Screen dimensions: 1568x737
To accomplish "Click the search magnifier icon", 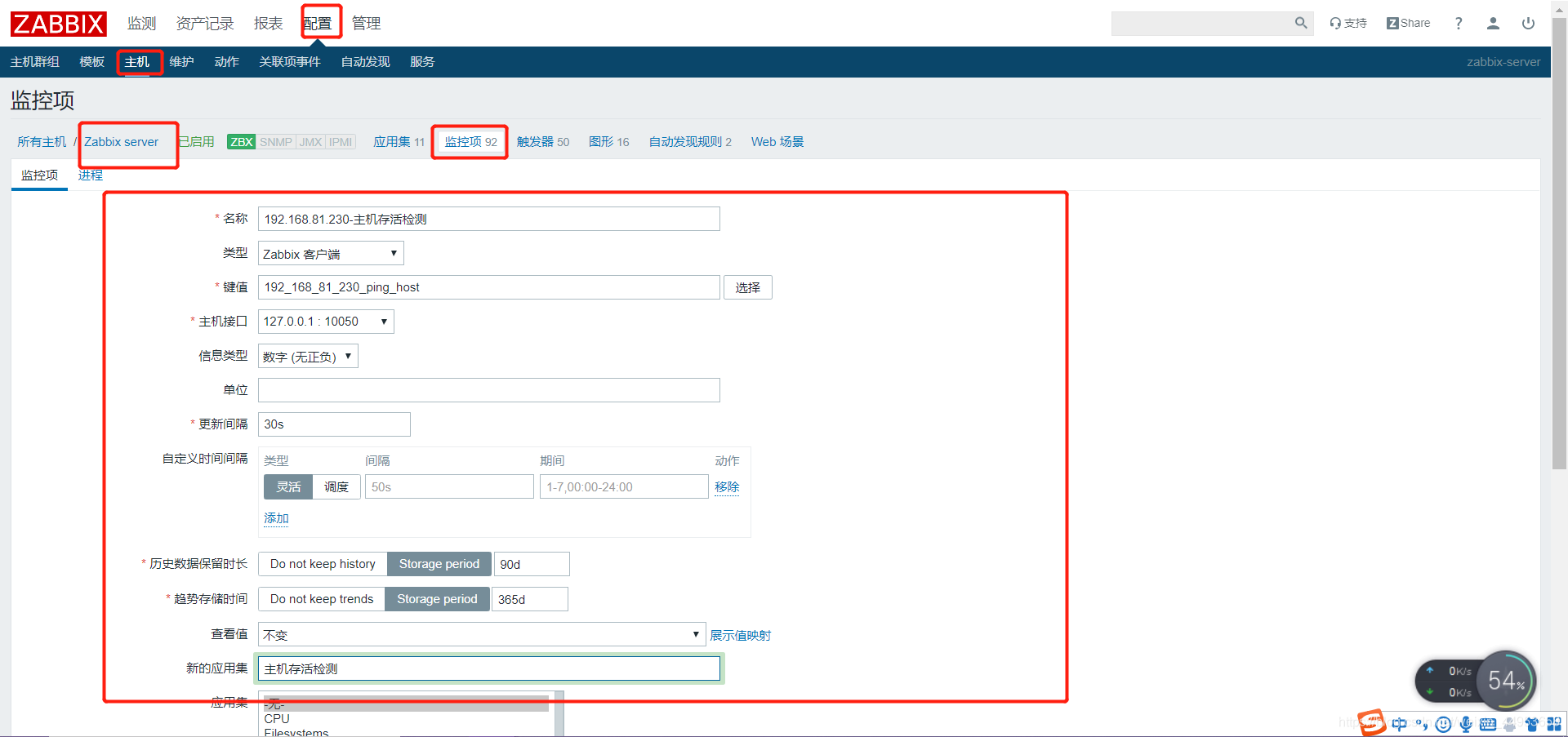I will [x=1301, y=23].
